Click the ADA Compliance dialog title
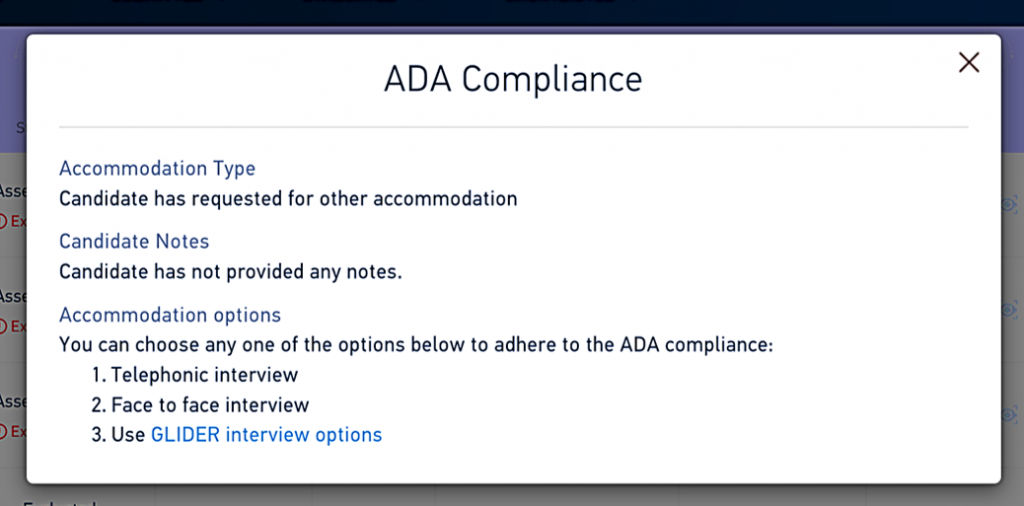 click(513, 80)
